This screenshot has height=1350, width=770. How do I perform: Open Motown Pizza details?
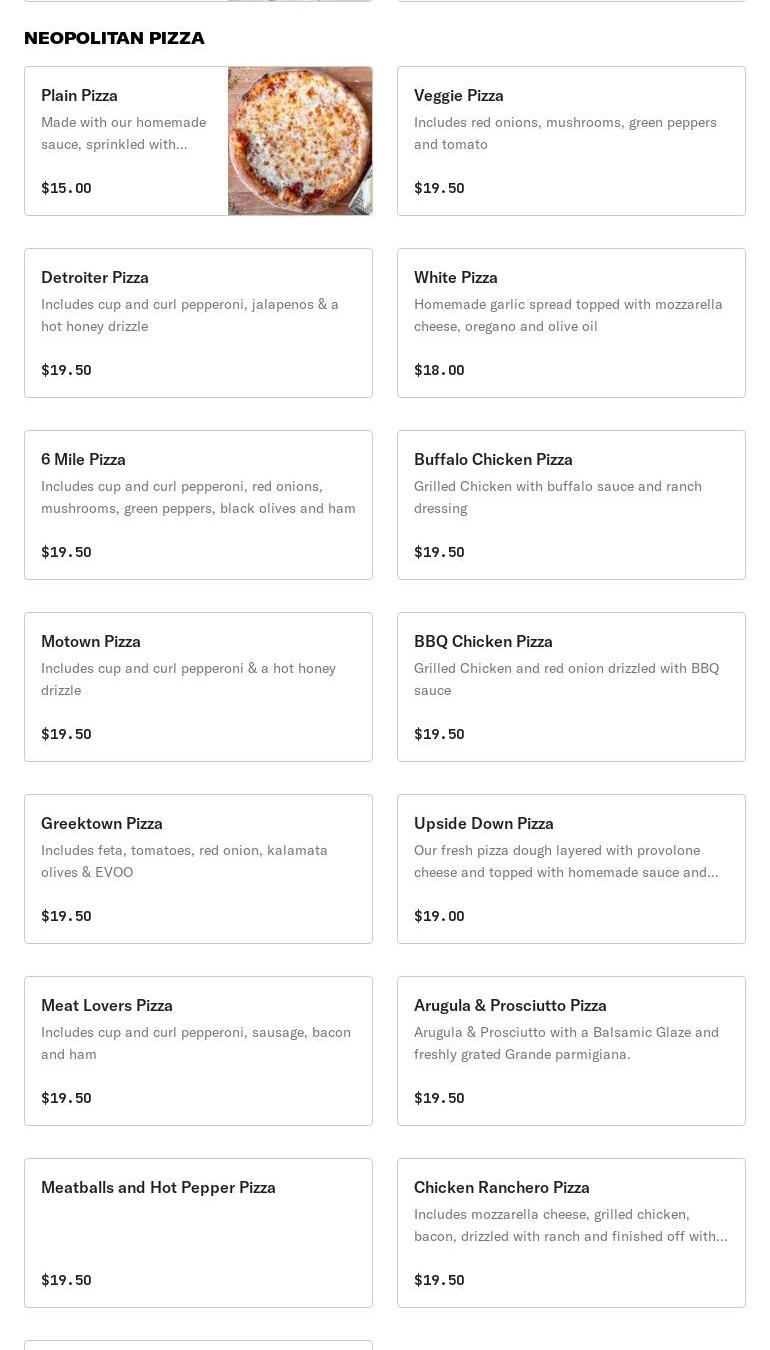(198, 687)
